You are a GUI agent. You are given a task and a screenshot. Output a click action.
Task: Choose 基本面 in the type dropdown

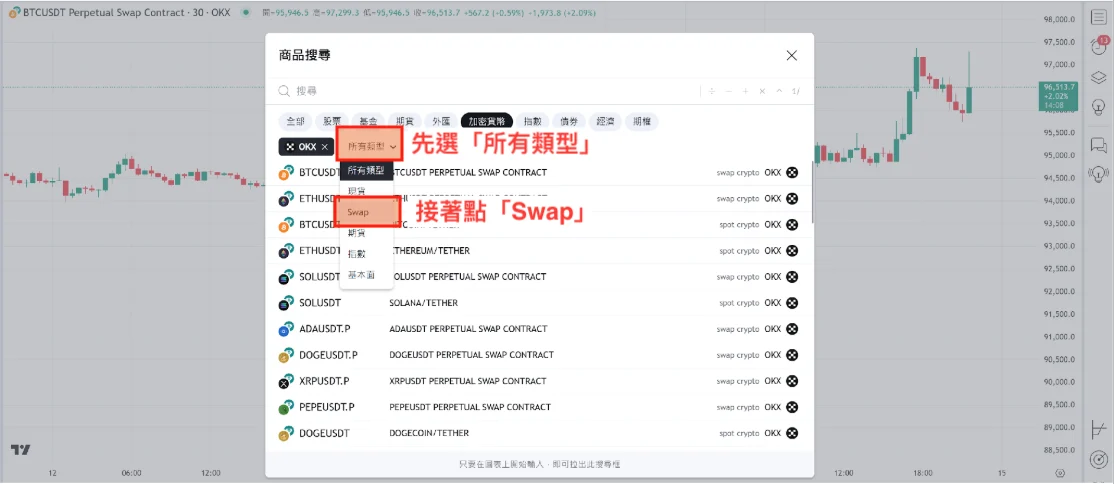click(366, 274)
